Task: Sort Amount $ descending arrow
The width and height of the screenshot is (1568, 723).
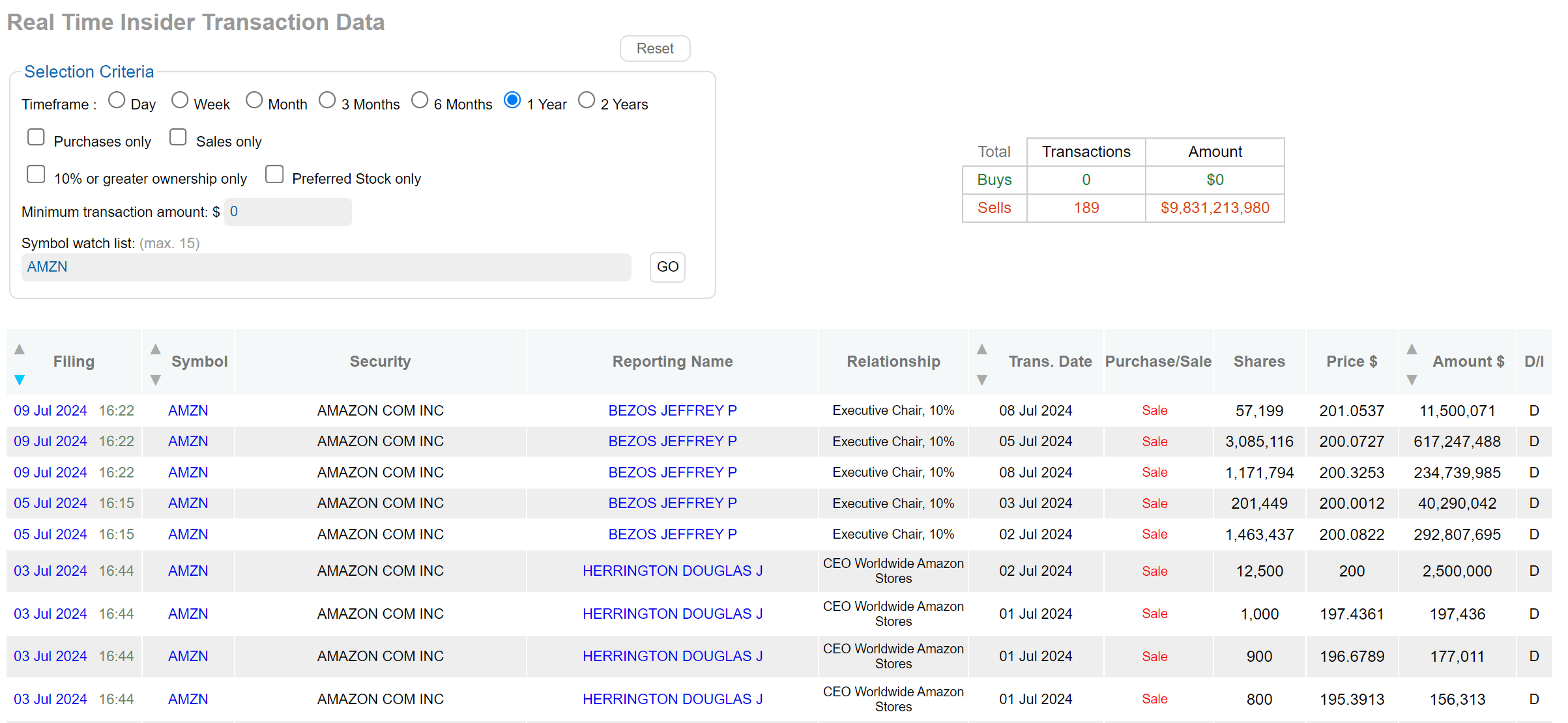Action: click(1412, 380)
